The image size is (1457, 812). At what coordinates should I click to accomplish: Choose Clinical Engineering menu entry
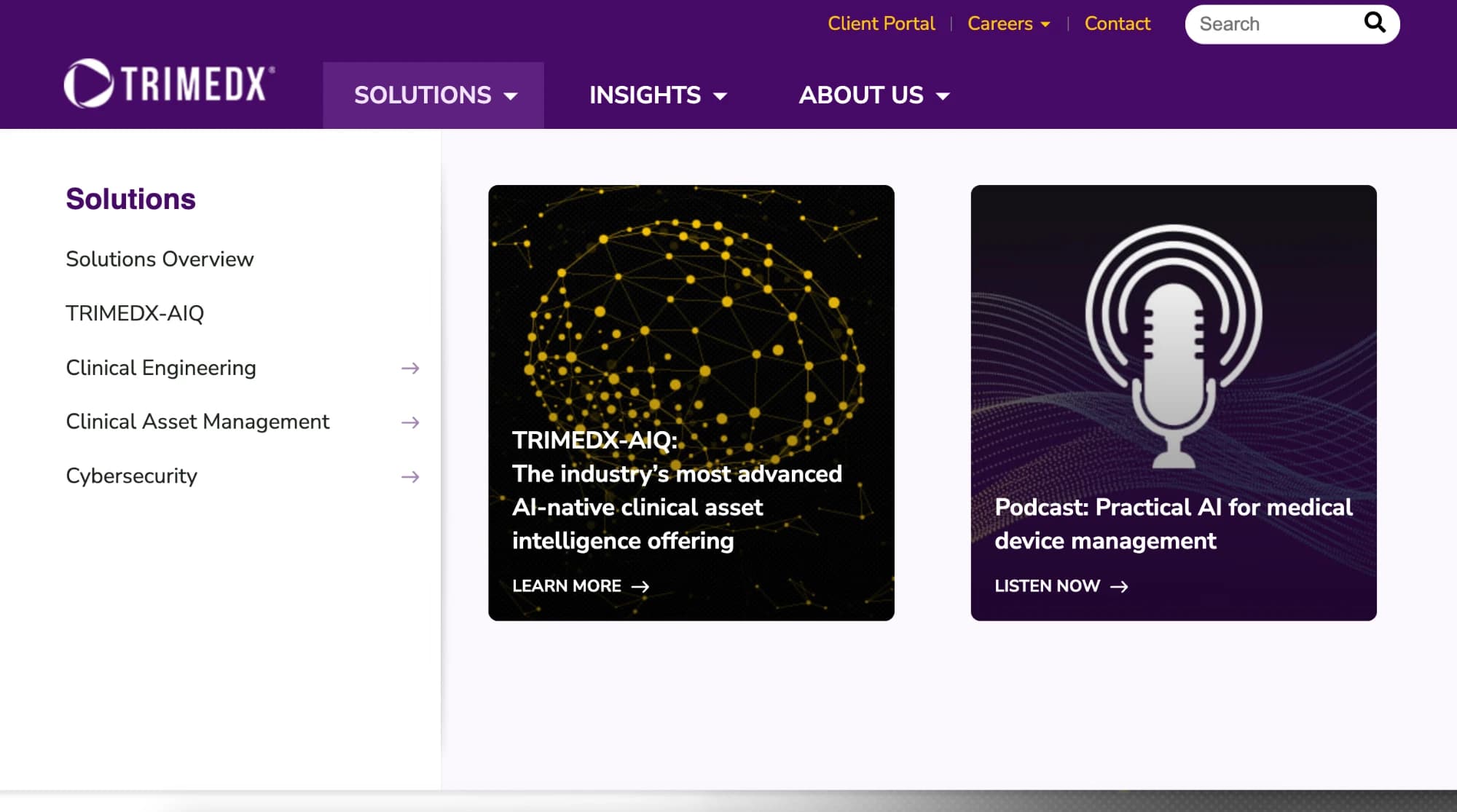point(161,368)
